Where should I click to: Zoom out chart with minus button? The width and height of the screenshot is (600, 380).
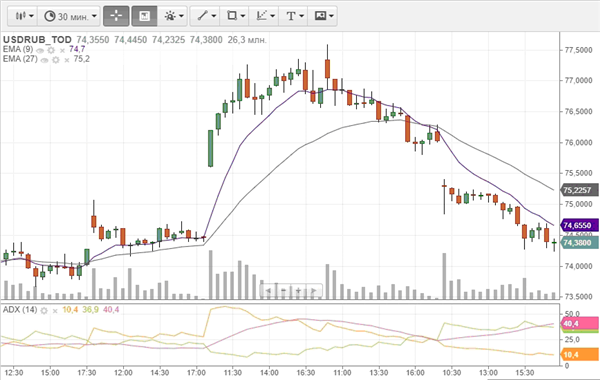[x=284, y=291]
